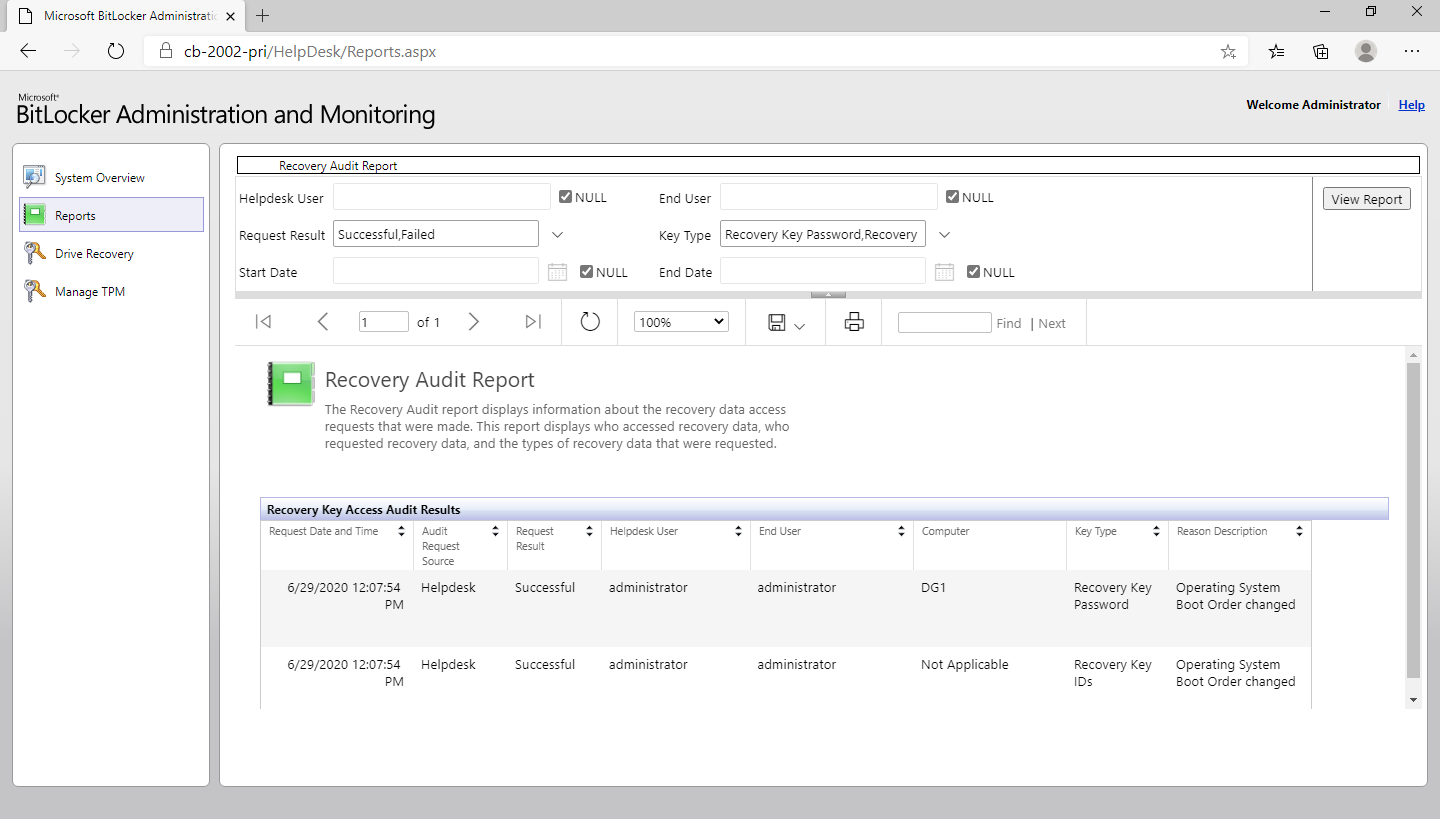Expand the Key Type dropdown
This screenshot has width=1440, height=819.
click(944, 234)
